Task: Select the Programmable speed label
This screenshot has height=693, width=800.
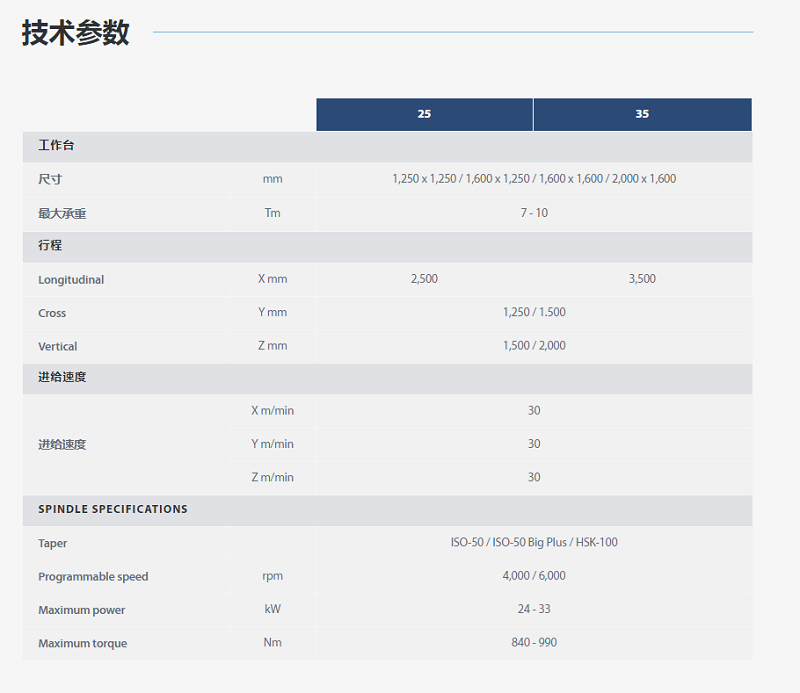Action: pyautogui.click(x=90, y=577)
